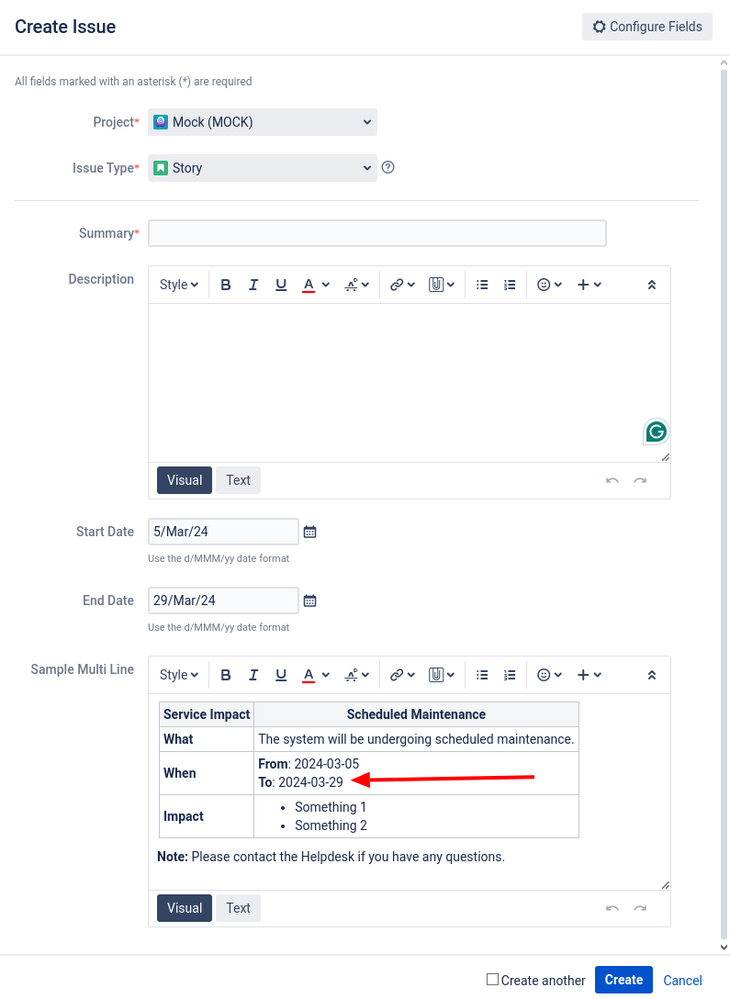Collapse the Description editor toolbar

[x=652, y=285]
